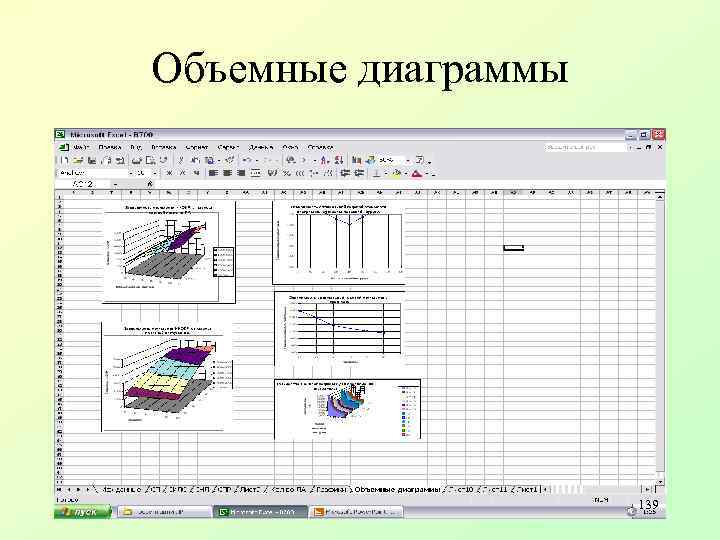The width and height of the screenshot is (720, 540).
Task: Open the Name Box dropdown arrow
Action: (x=115, y=184)
